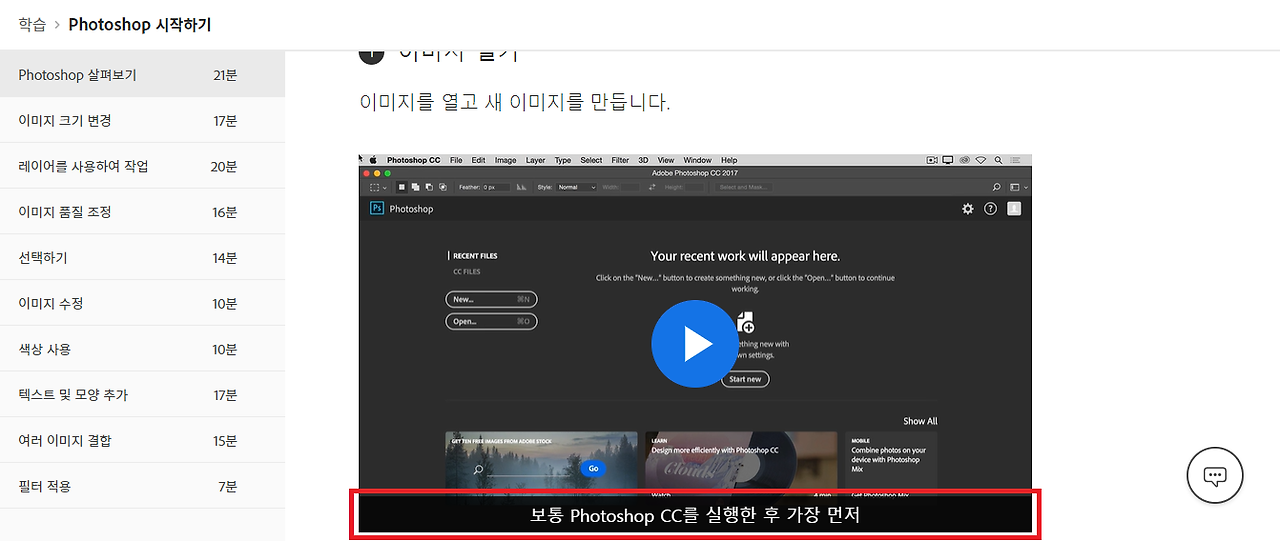Click the search magnifier in Photoshop options bar
This screenshot has height=541, width=1280.
(996, 187)
